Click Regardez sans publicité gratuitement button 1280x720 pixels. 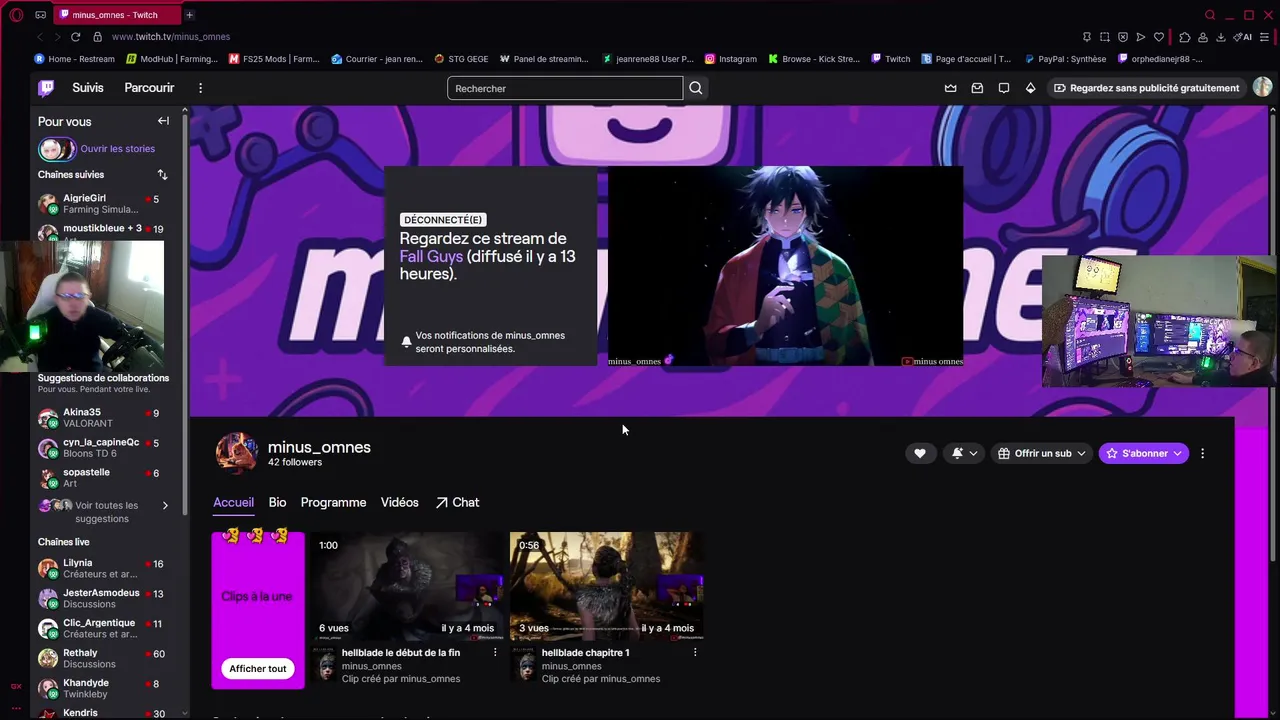tap(1146, 88)
